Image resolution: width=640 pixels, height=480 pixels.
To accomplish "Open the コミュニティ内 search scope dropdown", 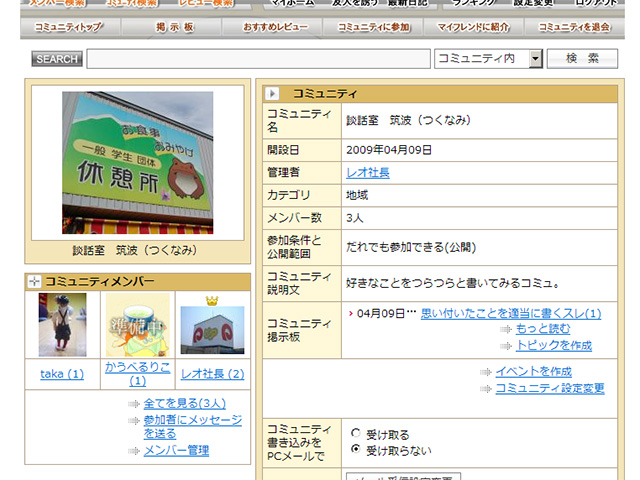I will pyautogui.click(x=488, y=59).
